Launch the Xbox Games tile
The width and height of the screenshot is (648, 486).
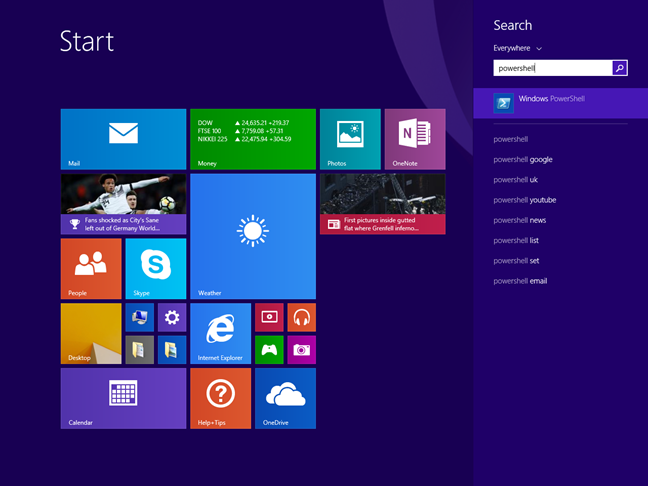[x=269, y=349]
